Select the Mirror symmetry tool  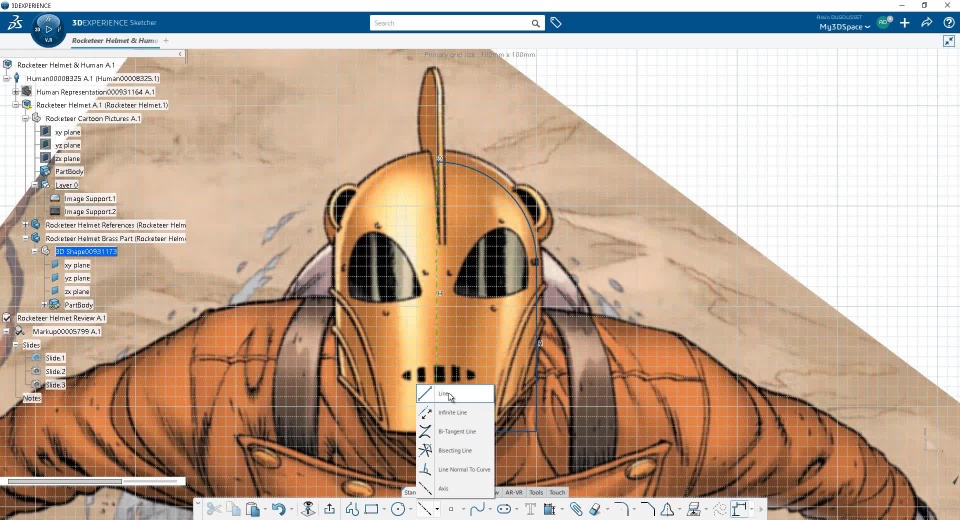667,509
